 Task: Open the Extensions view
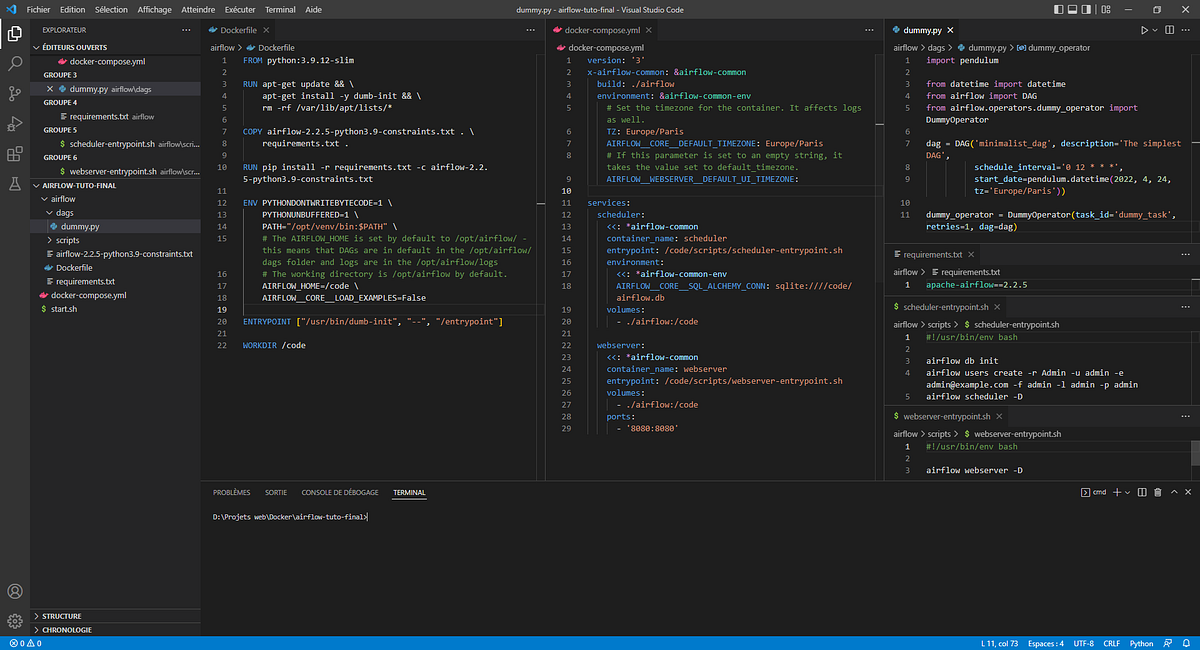15,154
